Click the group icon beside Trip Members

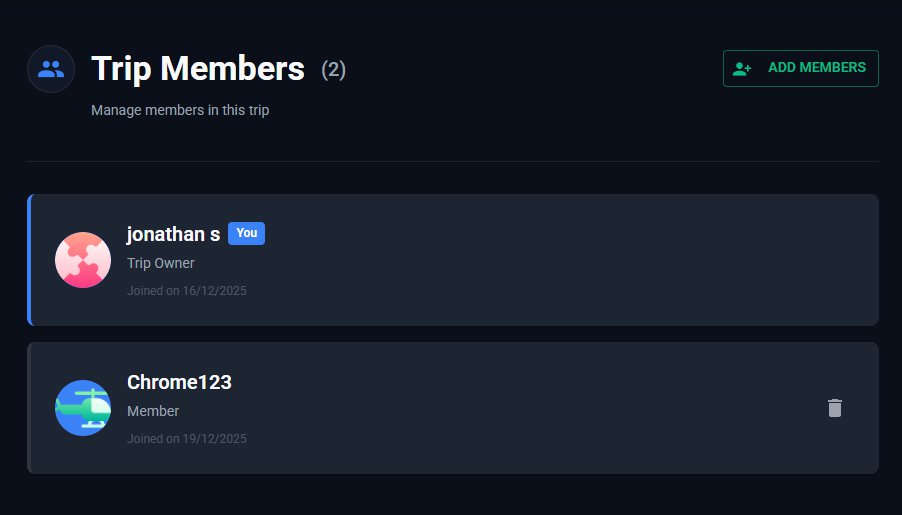(x=51, y=69)
